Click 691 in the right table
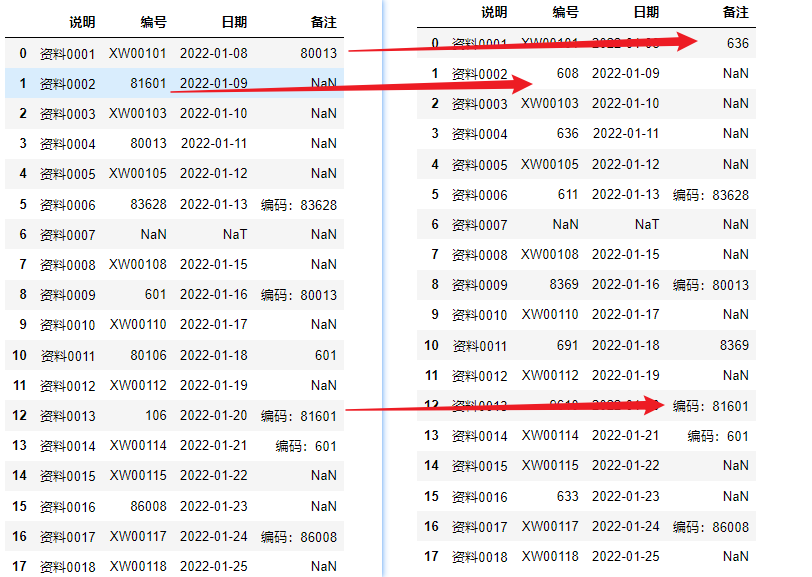The height and width of the screenshot is (577, 812). point(568,345)
